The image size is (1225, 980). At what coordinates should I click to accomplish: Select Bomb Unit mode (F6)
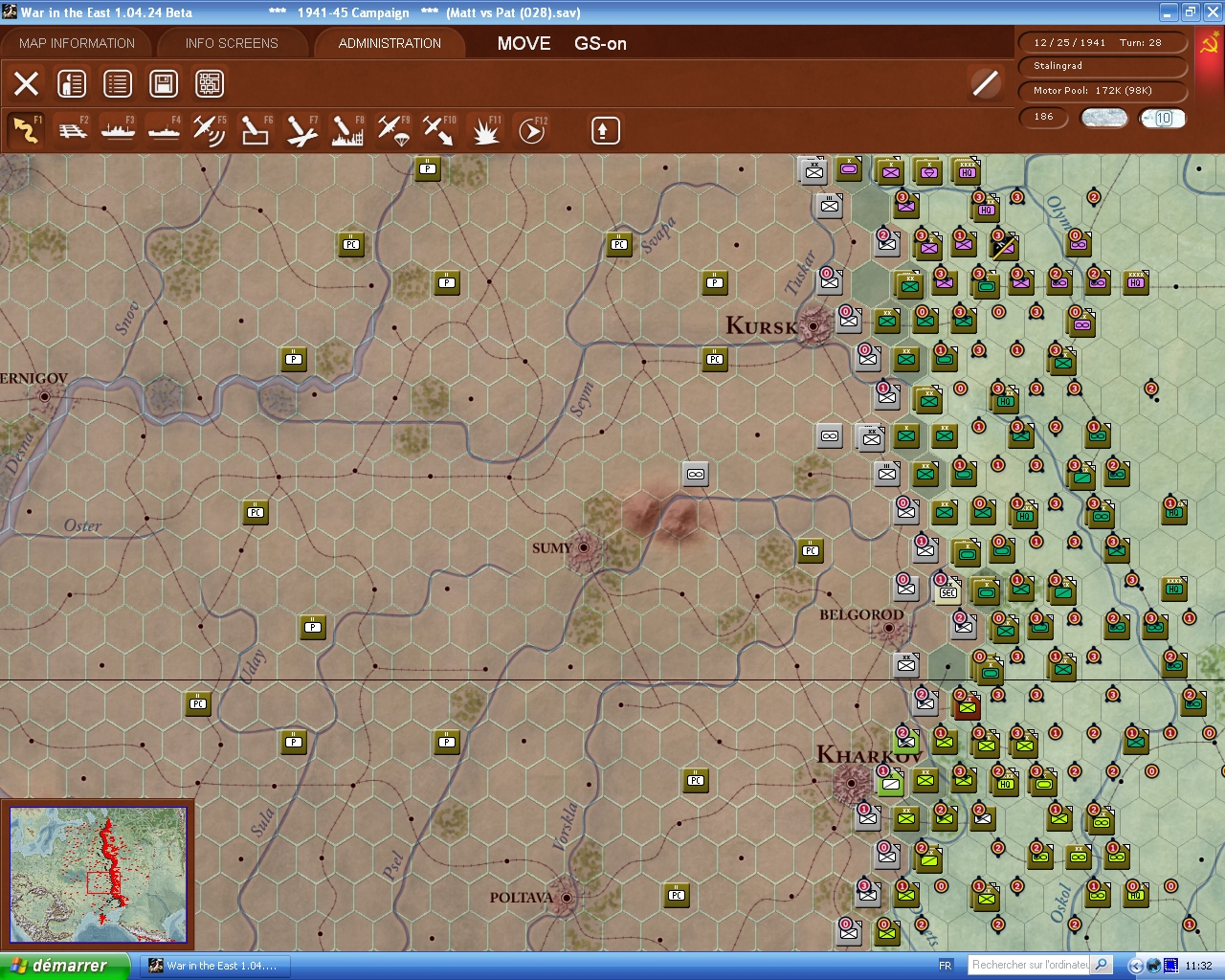click(256, 130)
